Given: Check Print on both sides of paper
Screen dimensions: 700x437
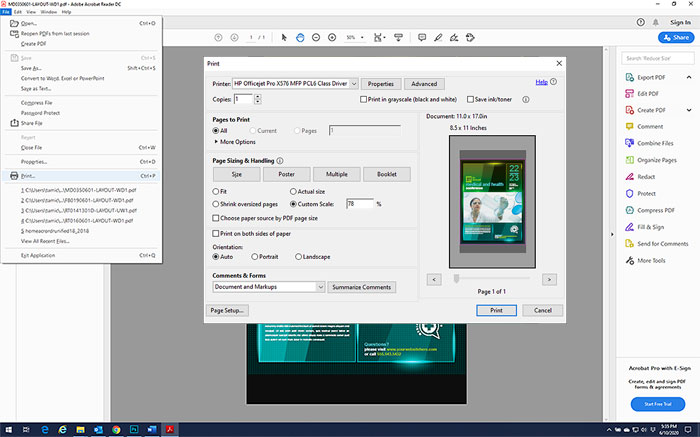Looking at the screenshot, I should (216, 233).
